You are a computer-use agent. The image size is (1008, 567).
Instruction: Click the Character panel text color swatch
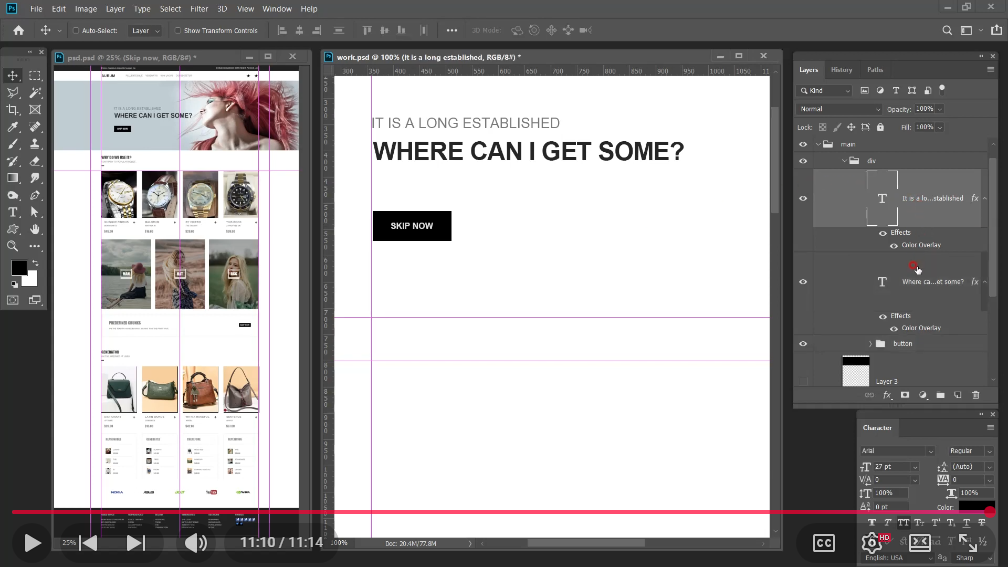pos(976,507)
